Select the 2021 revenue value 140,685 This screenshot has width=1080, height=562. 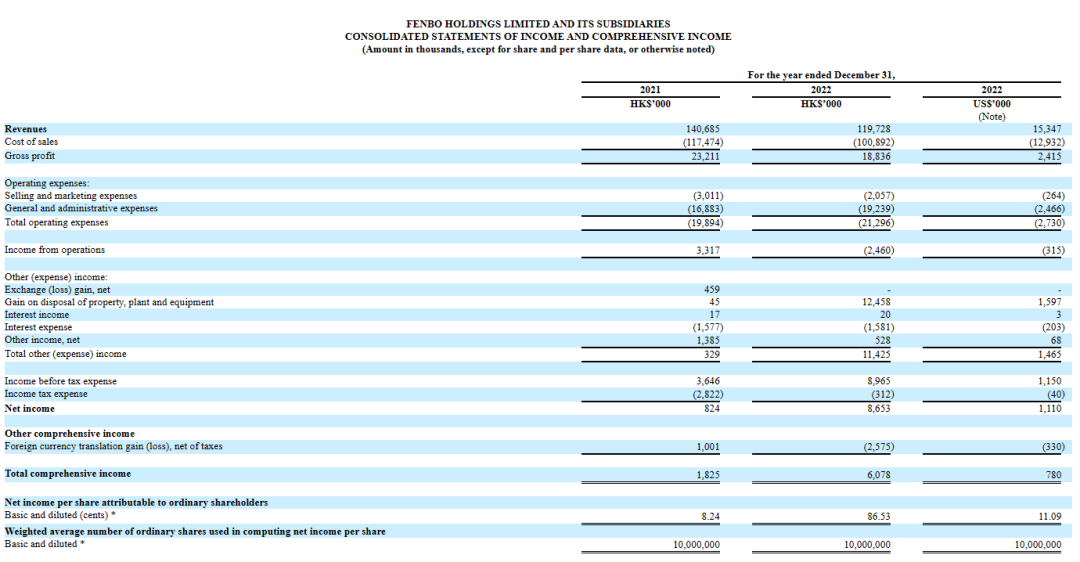[x=703, y=129]
